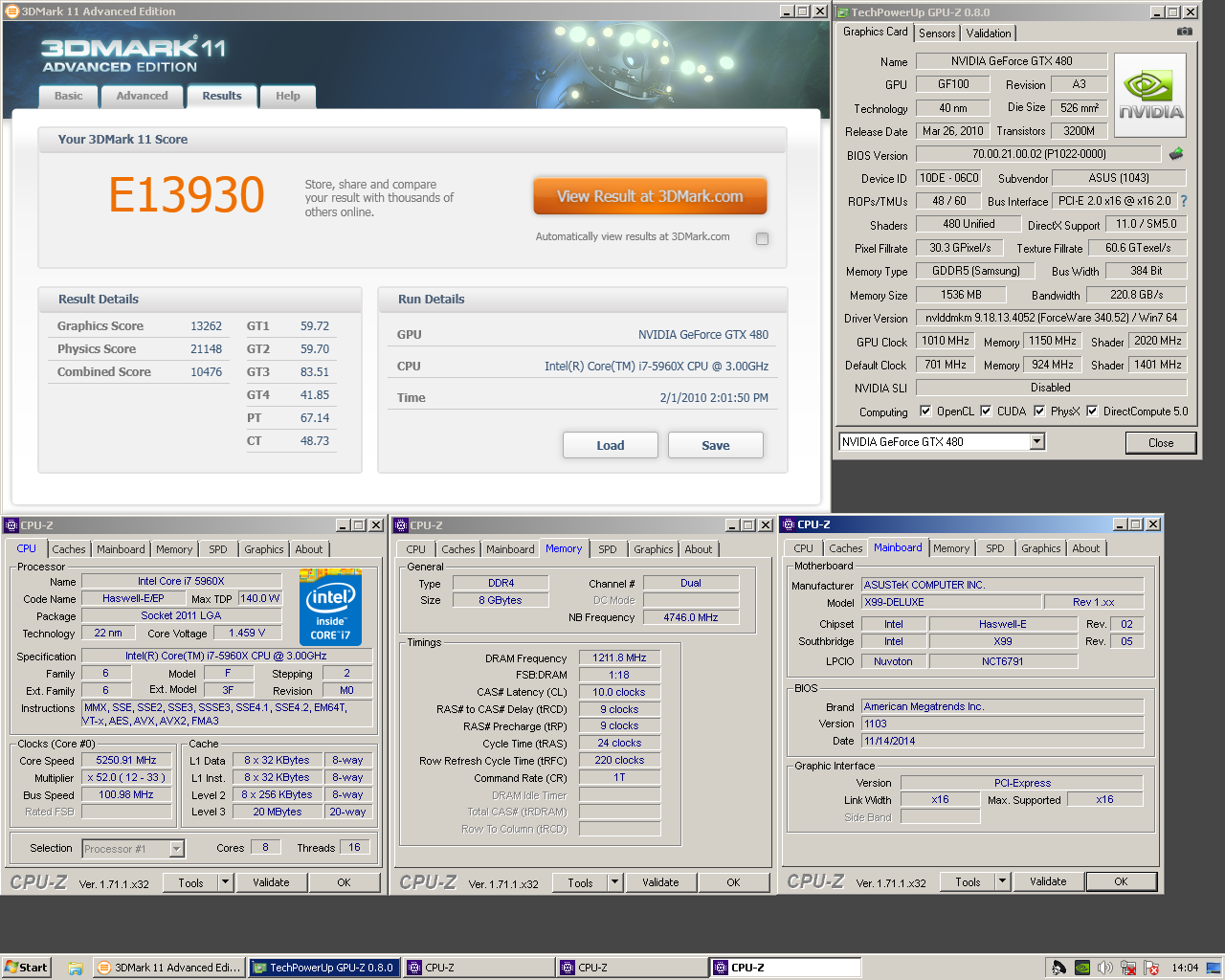The image size is (1225, 980).
Task: Toggle automatically view results at 3DMark.com checkbox
Action: click(x=762, y=238)
